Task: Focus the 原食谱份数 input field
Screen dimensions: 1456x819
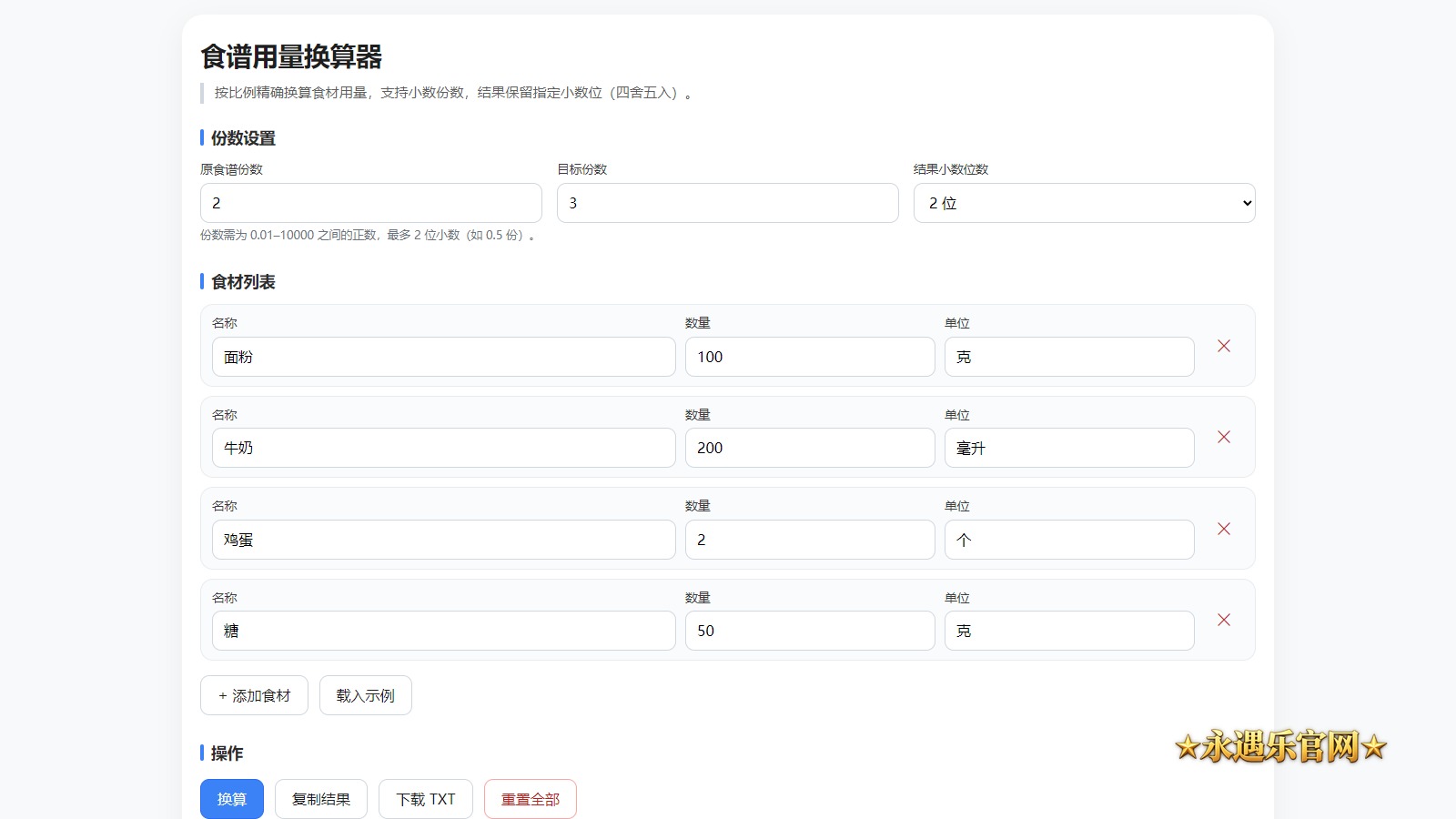Action: click(x=371, y=203)
